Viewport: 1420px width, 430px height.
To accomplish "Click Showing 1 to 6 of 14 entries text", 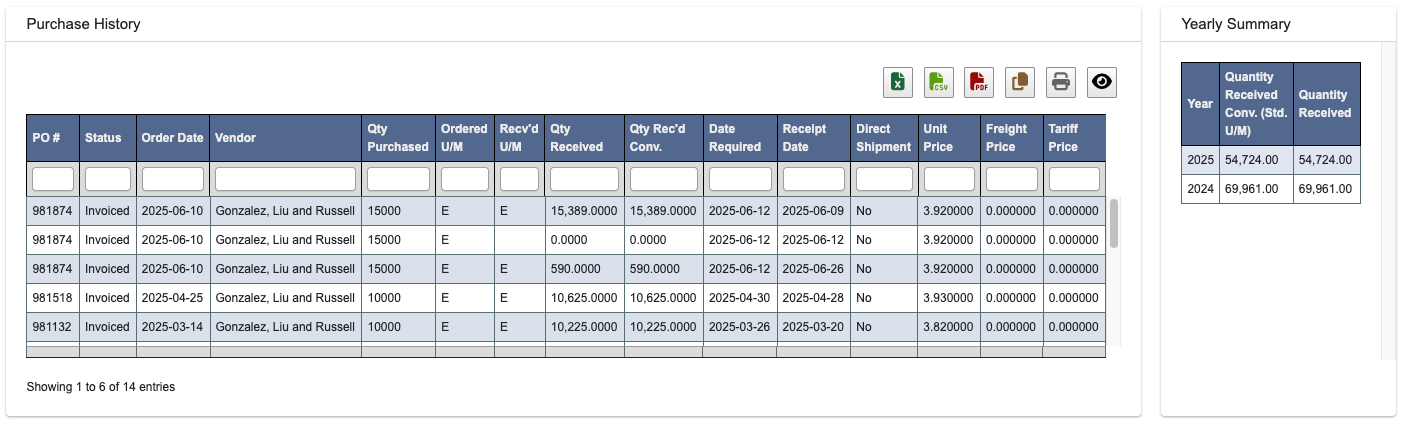I will (100, 387).
